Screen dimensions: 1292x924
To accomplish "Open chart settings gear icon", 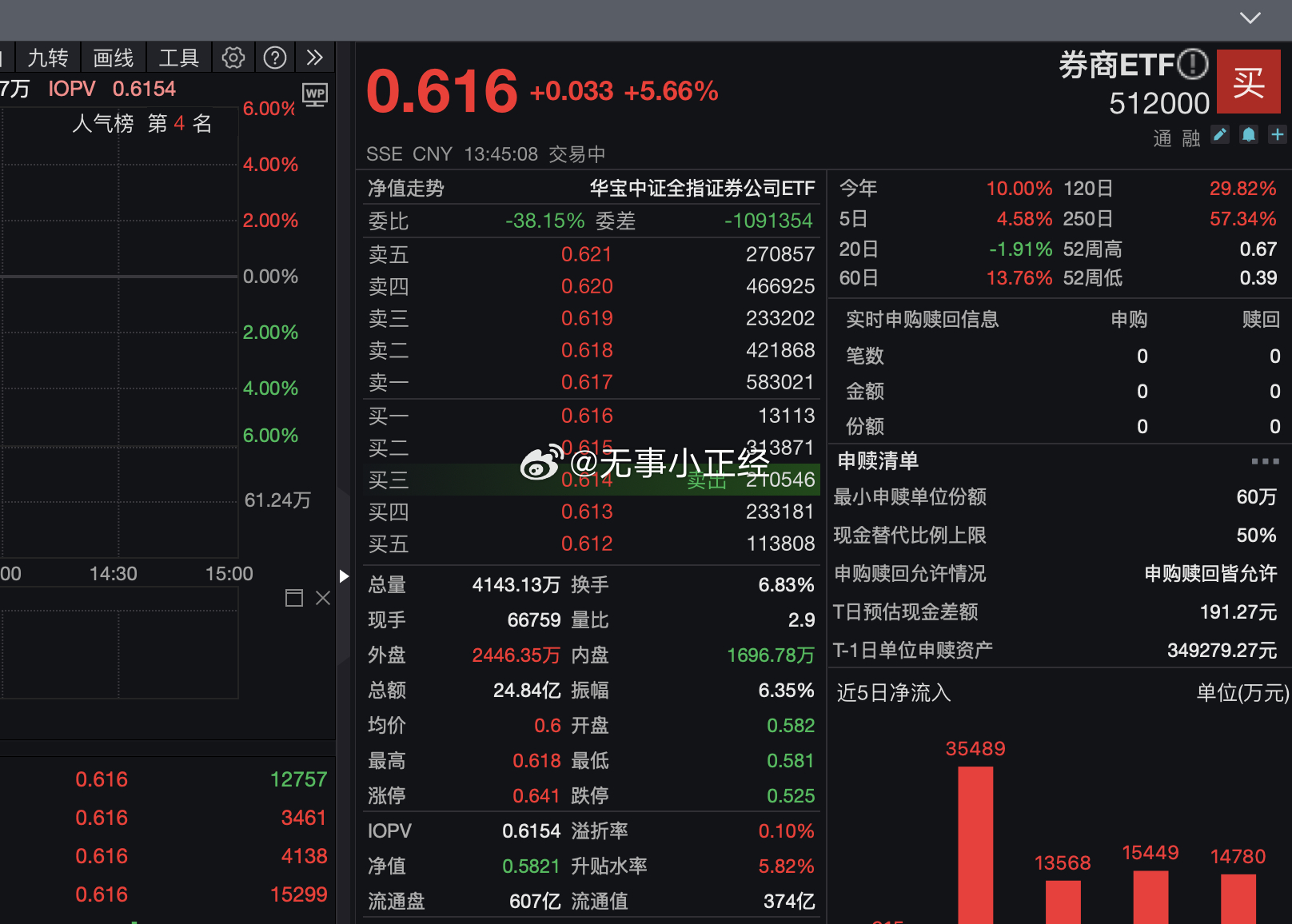I will [233, 58].
